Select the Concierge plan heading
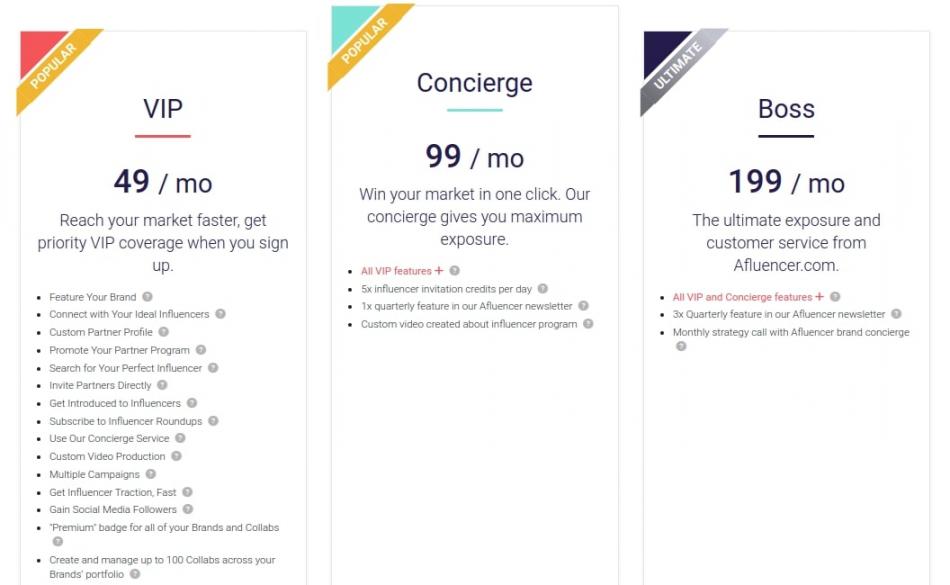950x585 pixels. (x=474, y=83)
